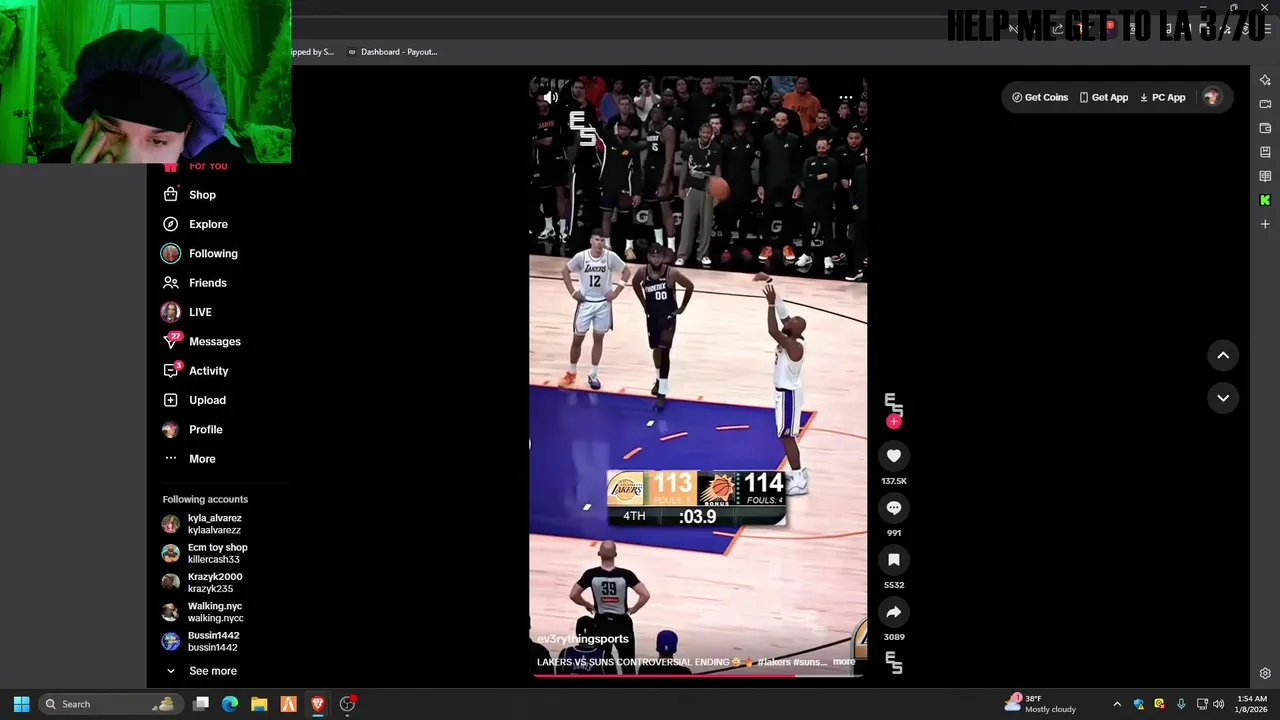
Task: Open the profile avatar at top right
Action: pyautogui.click(x=1212, y=97)
